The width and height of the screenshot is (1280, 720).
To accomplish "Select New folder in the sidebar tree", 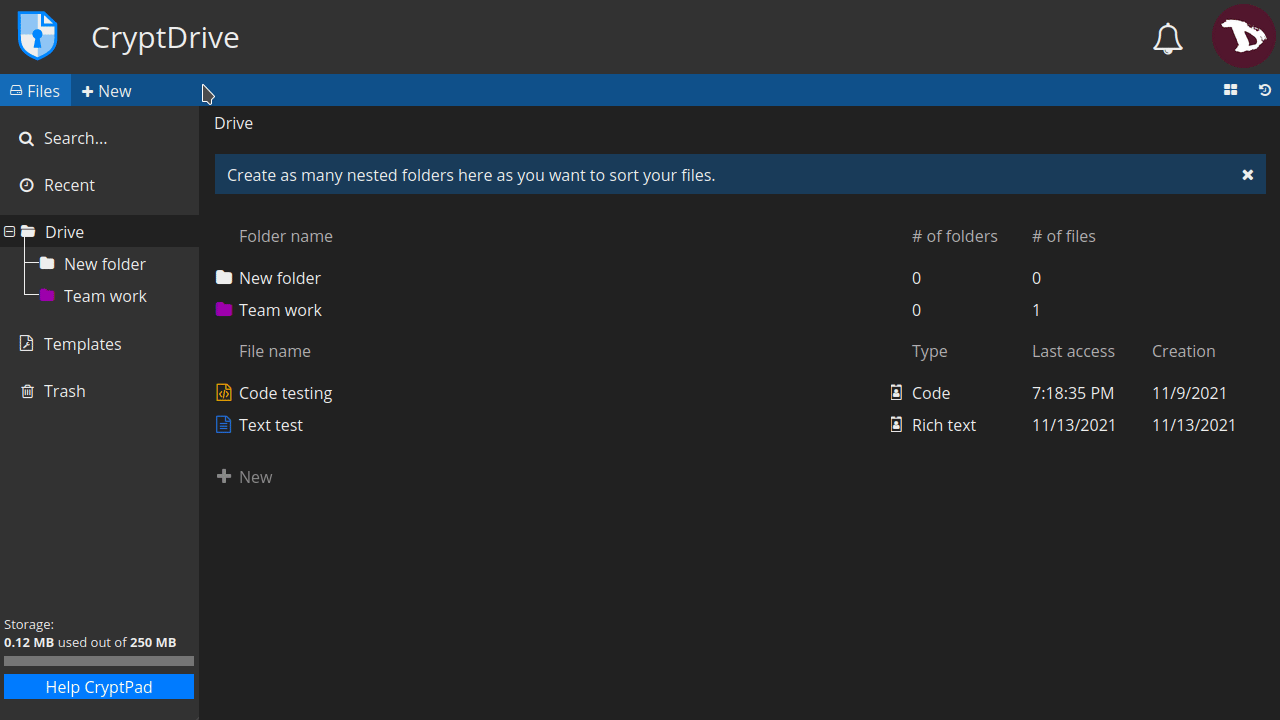I will pos(104,264).
